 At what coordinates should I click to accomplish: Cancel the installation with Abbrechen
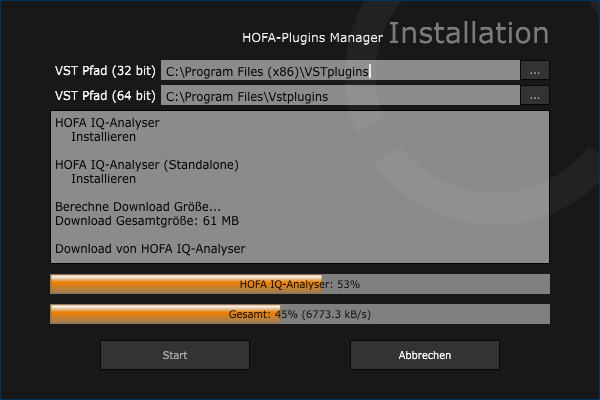click(424, 355)
